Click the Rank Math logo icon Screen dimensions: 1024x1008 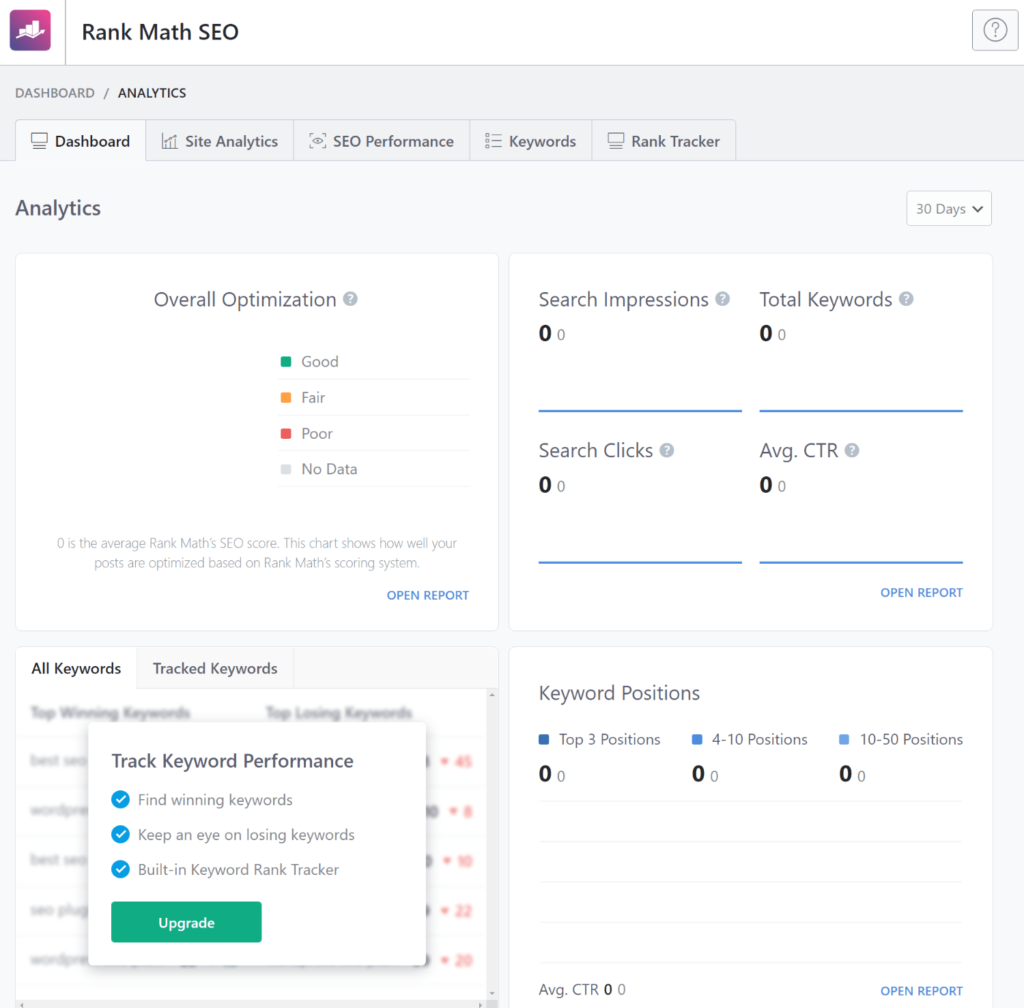tap(30, 30)
